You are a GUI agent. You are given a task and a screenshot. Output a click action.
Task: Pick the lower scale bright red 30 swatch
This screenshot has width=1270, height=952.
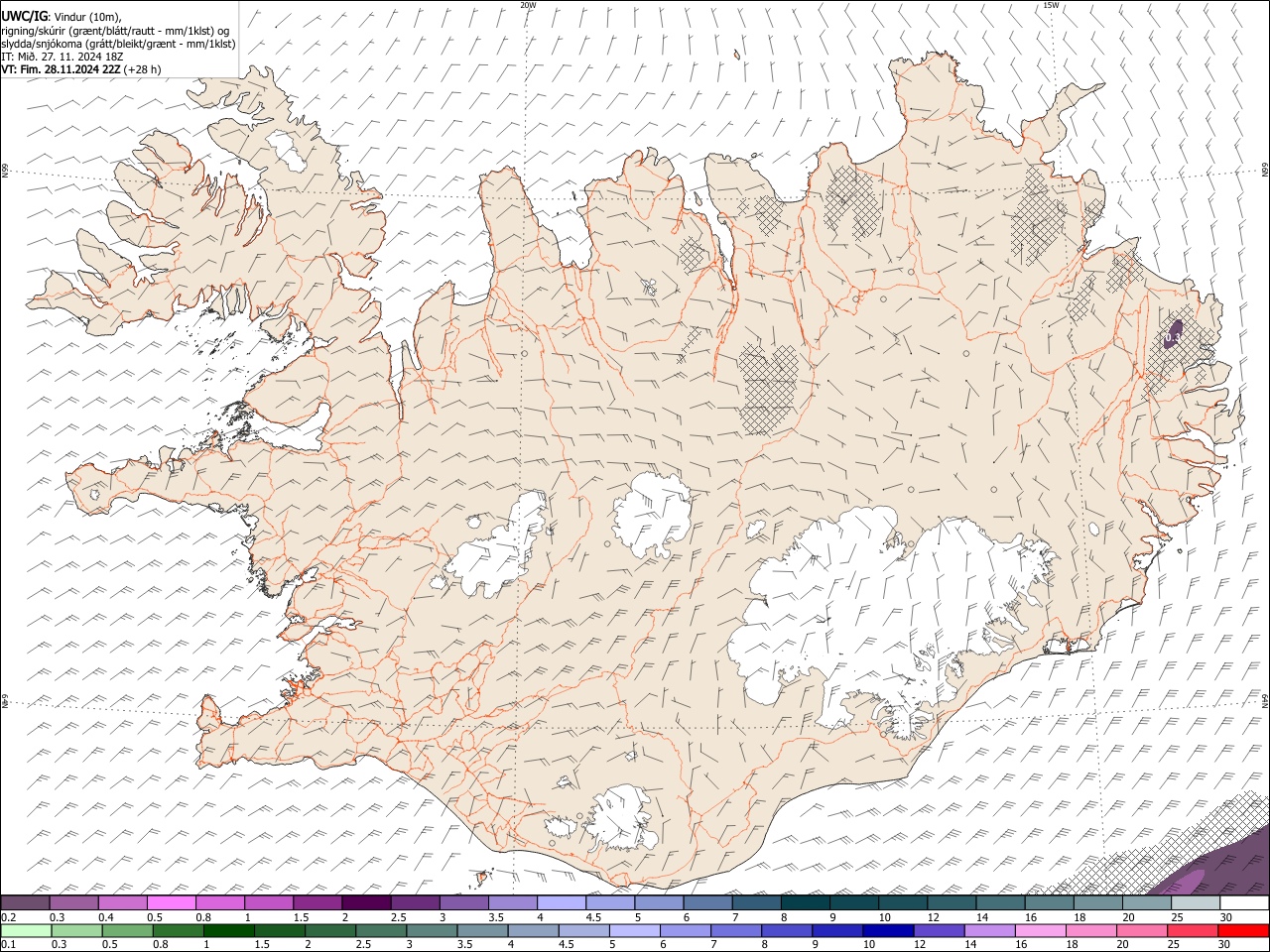[1243, 931]
